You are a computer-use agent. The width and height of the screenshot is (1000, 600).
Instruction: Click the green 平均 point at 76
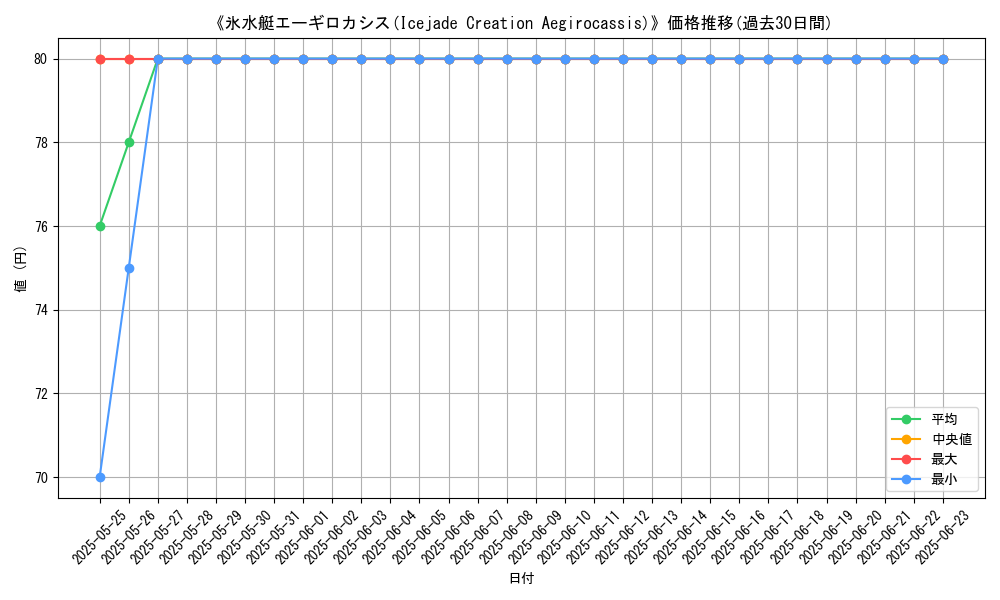(x=100, y=226)
